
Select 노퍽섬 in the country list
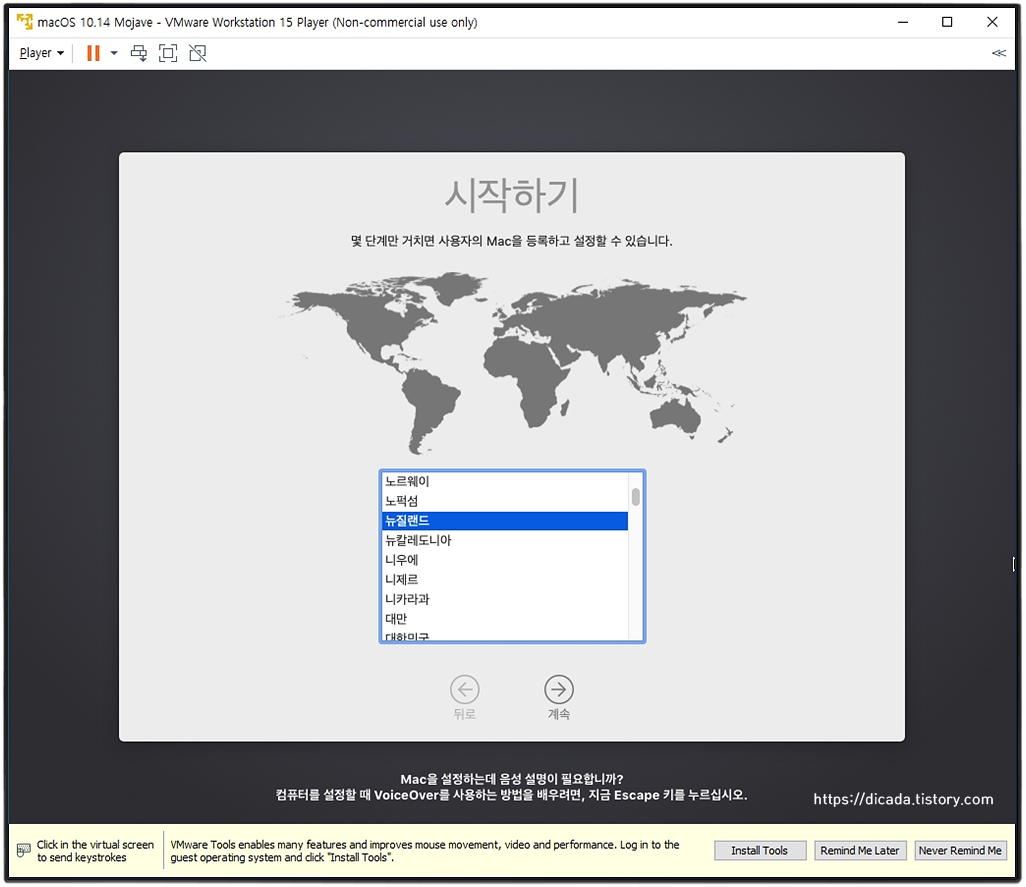pyautogui.click(x=504, y=501)
